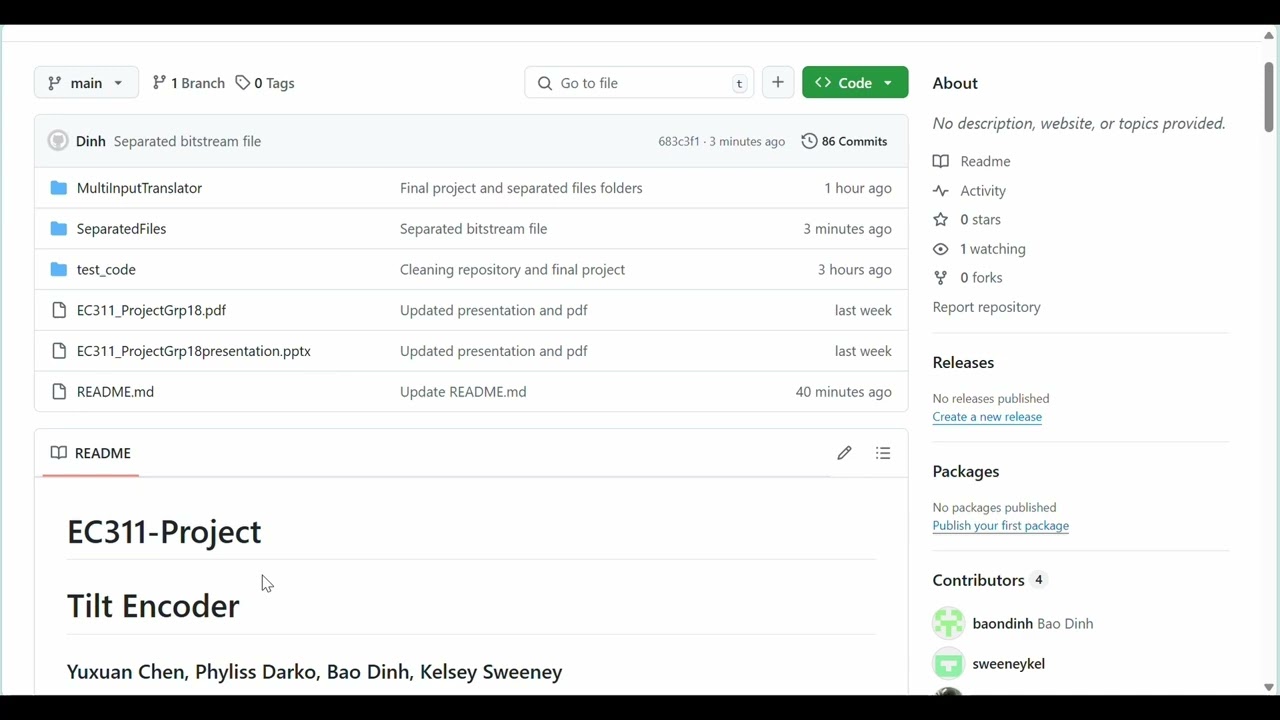Open 'Updated presentation and pdf' commit for PDF row
Screen dimensions: 1280x720
pos(494,310)
